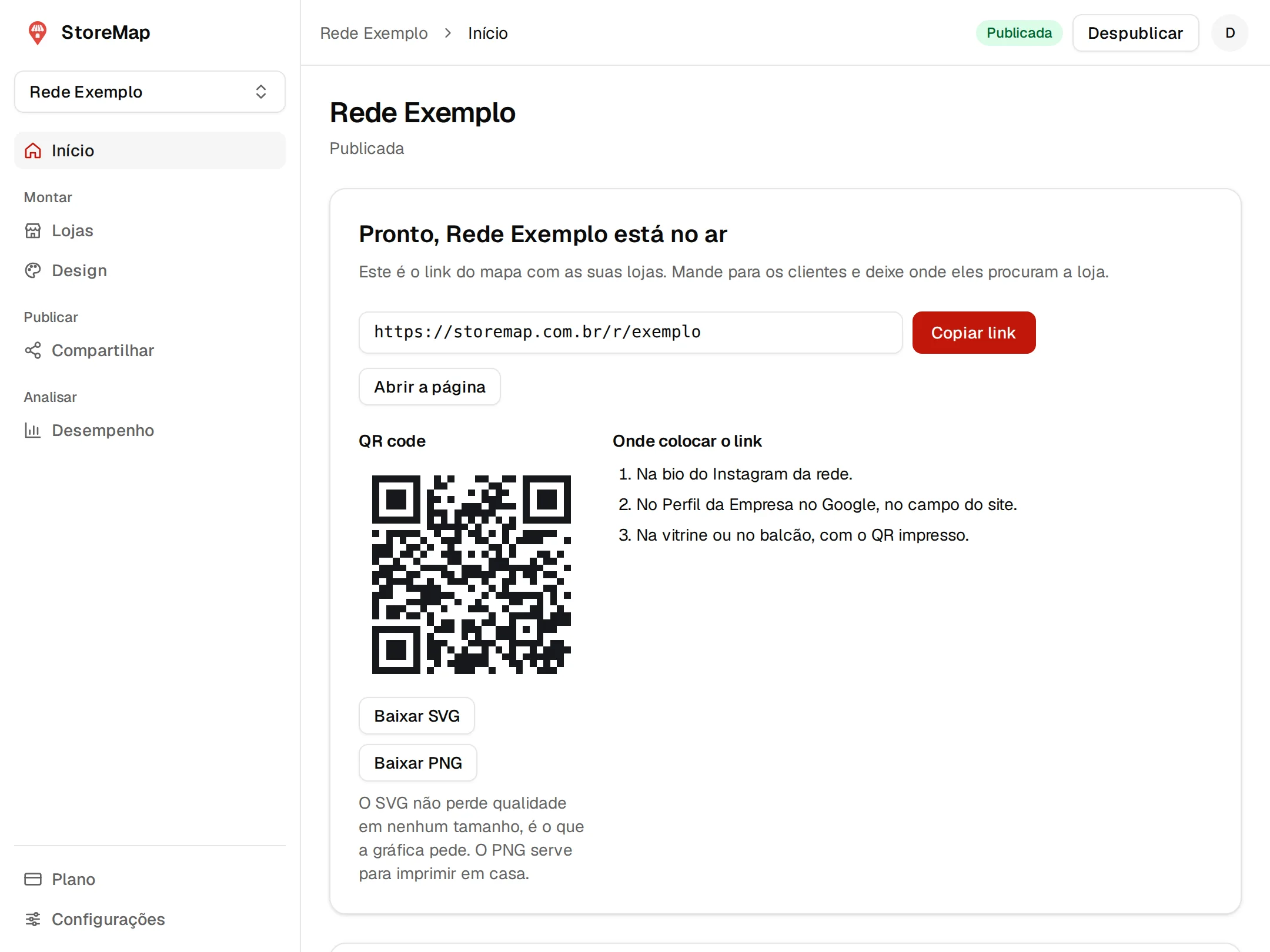This screenshot has width=1270, height=952.
Task: Click the StoreMap balloon logo icon
Action: click(38, 33)
